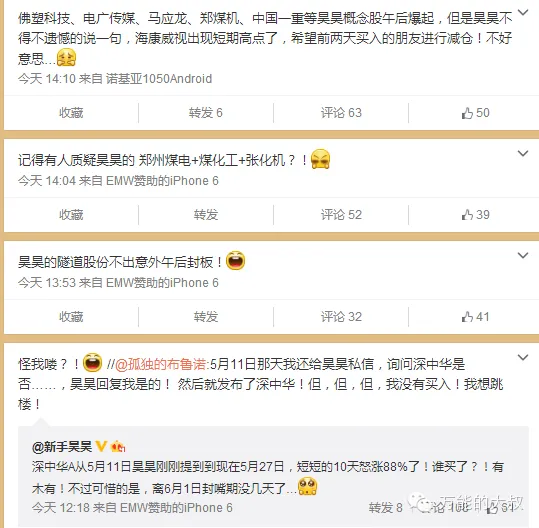Like the tunnel stock post with 41 likes
Image resolution: width=539 pixels, height=528 pixels.
[475, 317]
